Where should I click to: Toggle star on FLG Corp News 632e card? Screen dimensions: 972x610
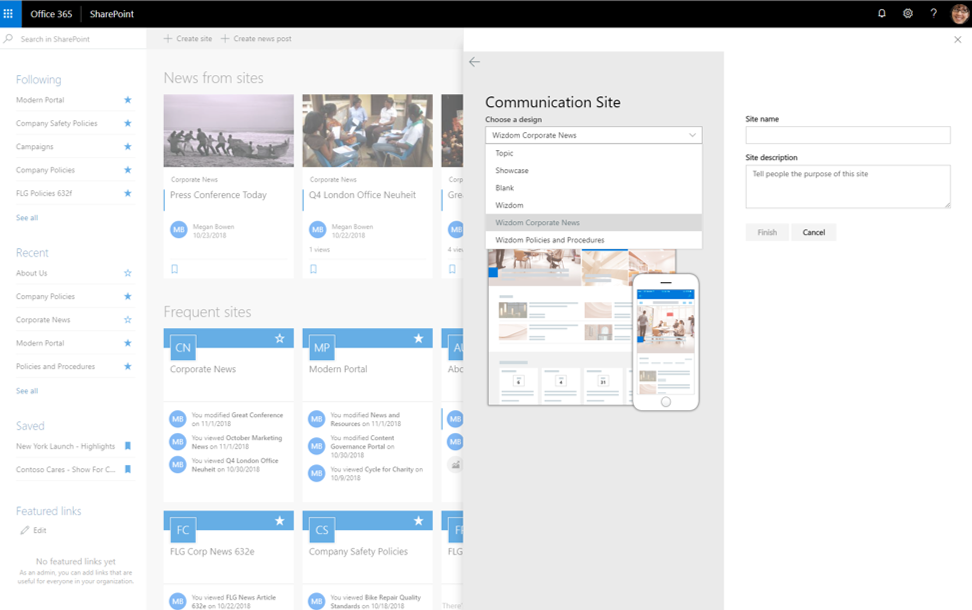(280, 521)
